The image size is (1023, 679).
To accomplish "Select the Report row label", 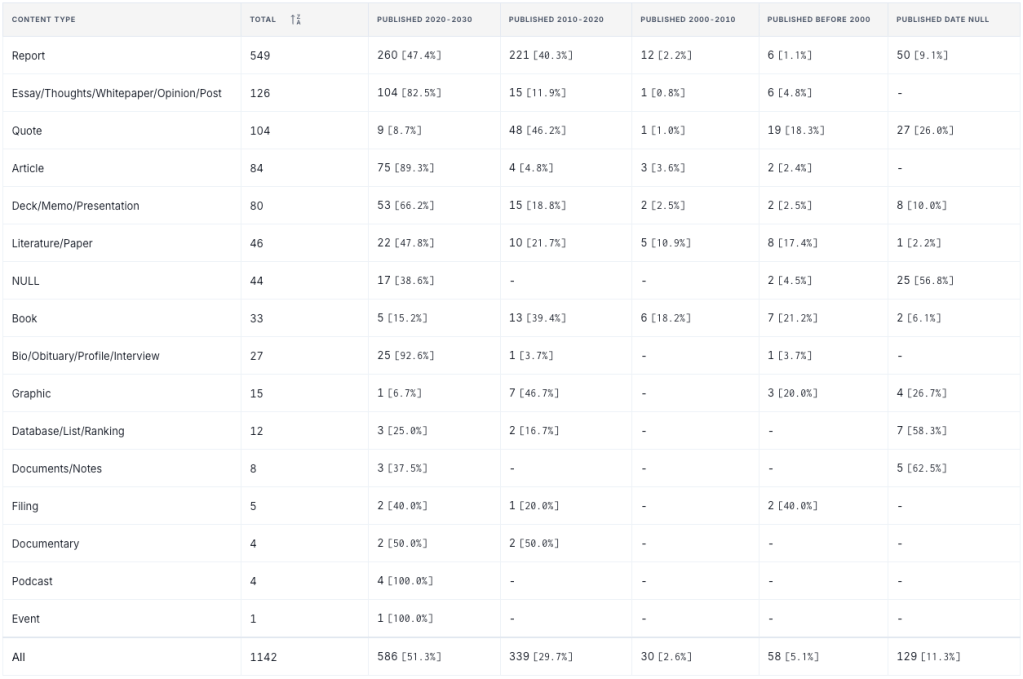I will point(28,56).
